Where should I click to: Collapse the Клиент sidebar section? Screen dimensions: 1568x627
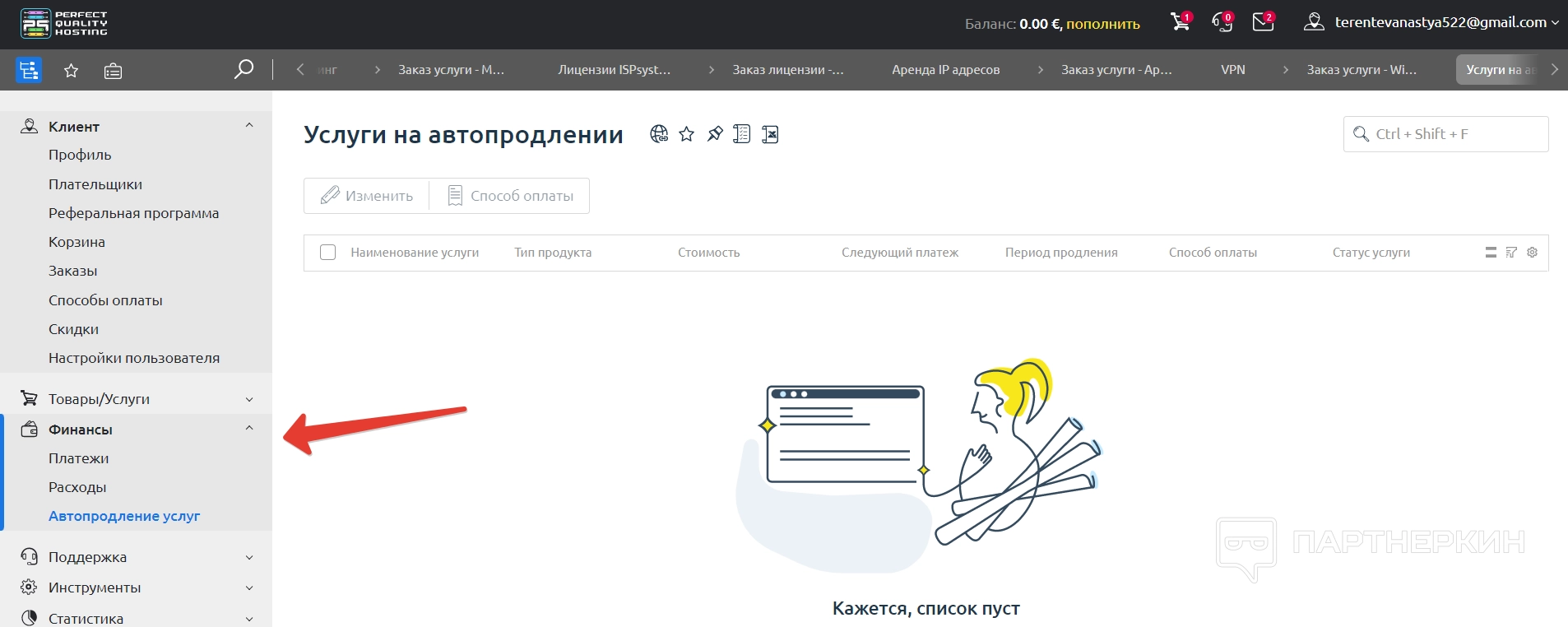pyautogui.click(x=249, y=126)
